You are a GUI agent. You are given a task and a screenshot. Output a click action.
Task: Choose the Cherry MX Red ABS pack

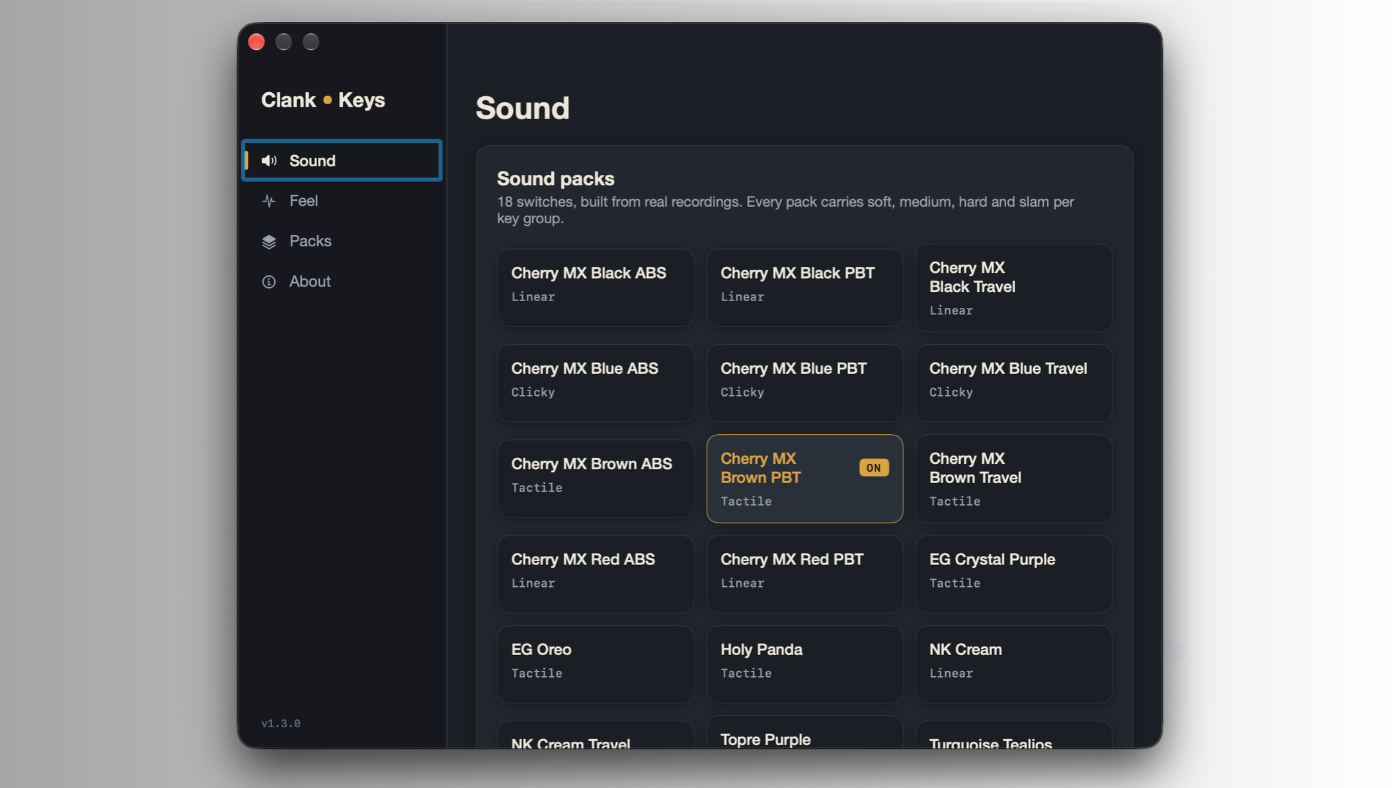point(596,574)
